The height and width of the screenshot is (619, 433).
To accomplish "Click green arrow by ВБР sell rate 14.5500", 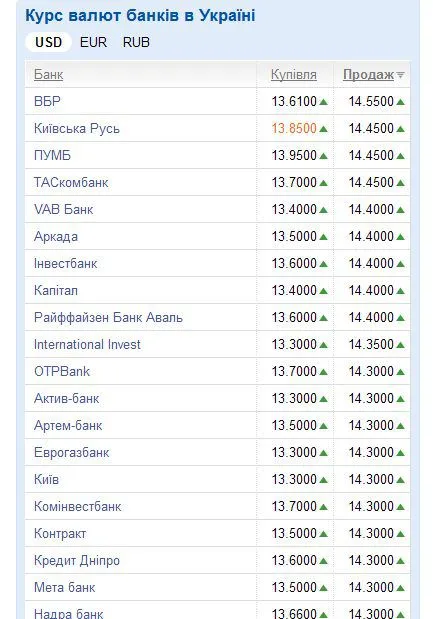I will (x=400, y=102).
